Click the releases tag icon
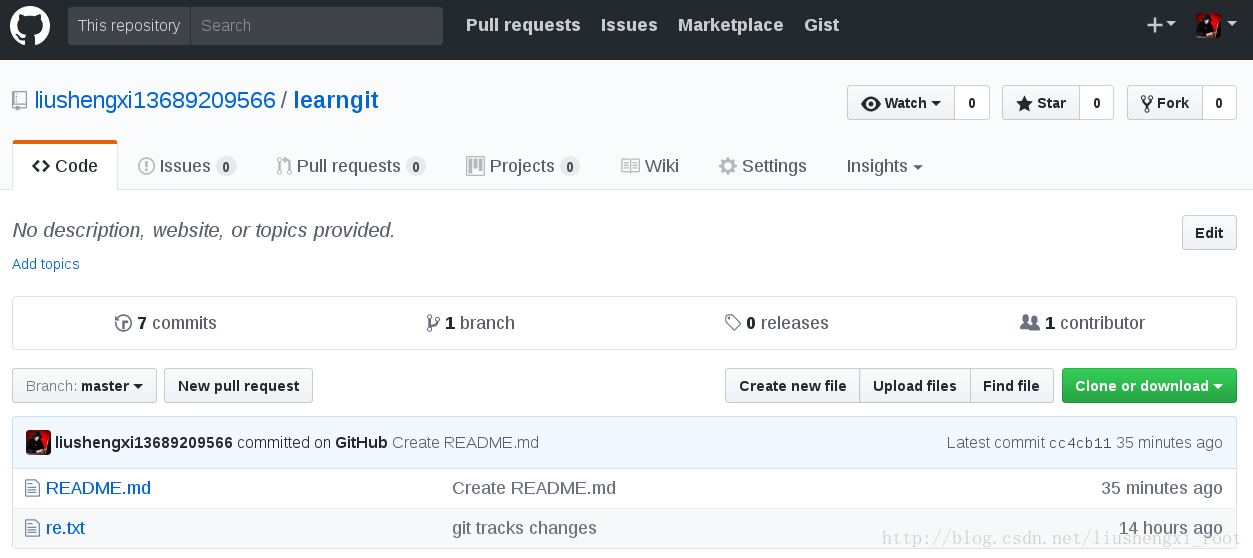Image resolution: width=1253 pixels, height=558 pixels. pos(733,323)
